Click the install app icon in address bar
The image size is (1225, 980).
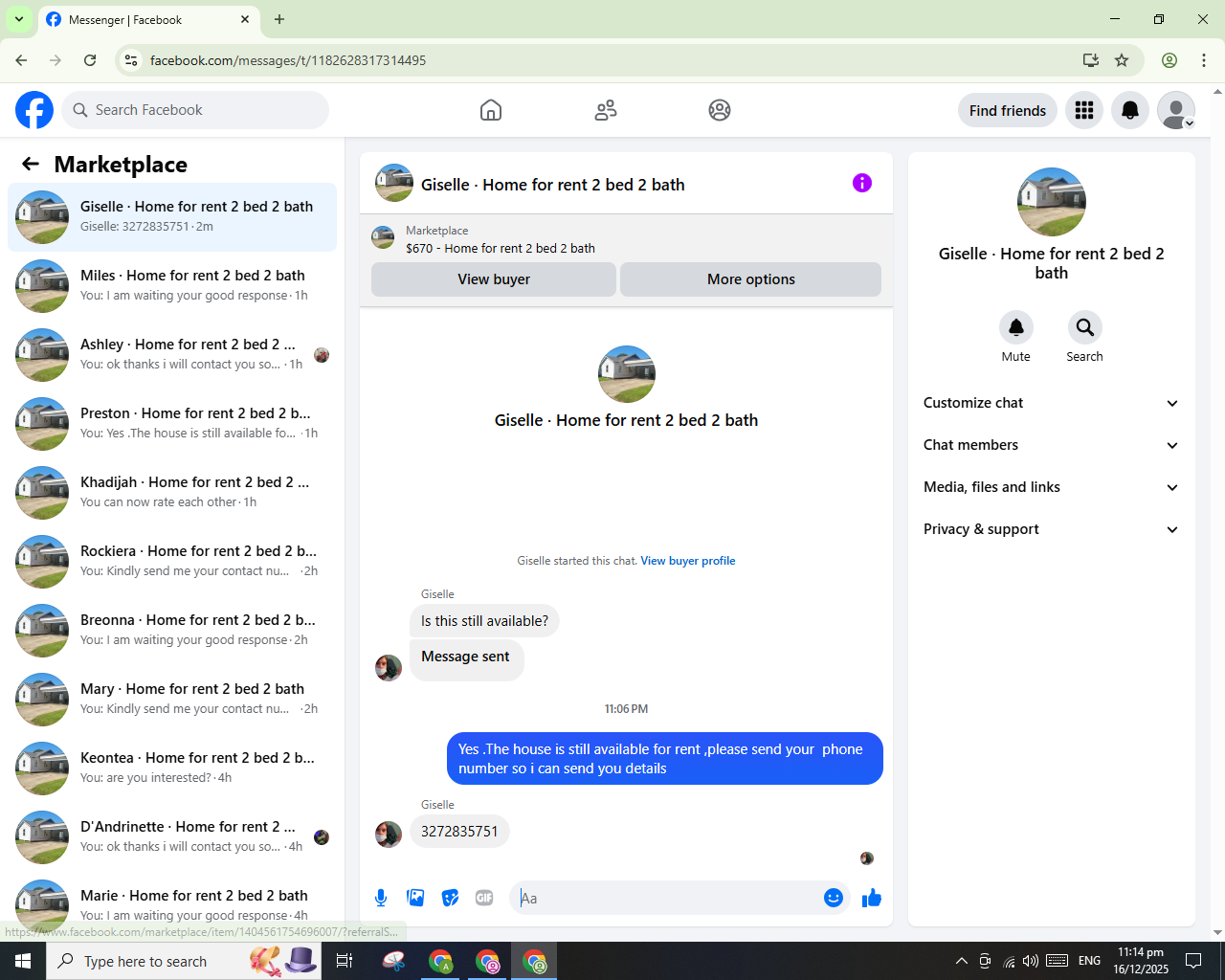(1091, 60)
